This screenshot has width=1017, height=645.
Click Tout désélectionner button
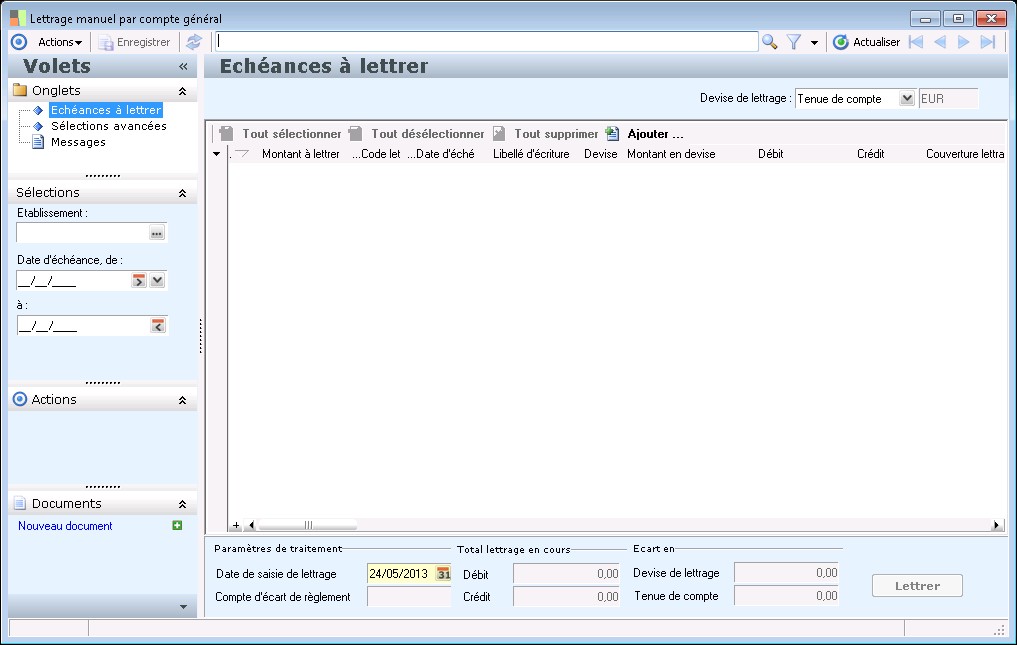coord(416,134)
